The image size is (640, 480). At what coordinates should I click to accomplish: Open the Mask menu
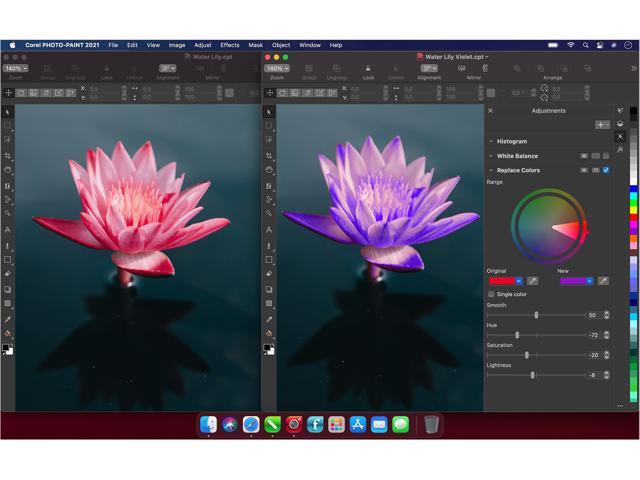coord(256,45)
